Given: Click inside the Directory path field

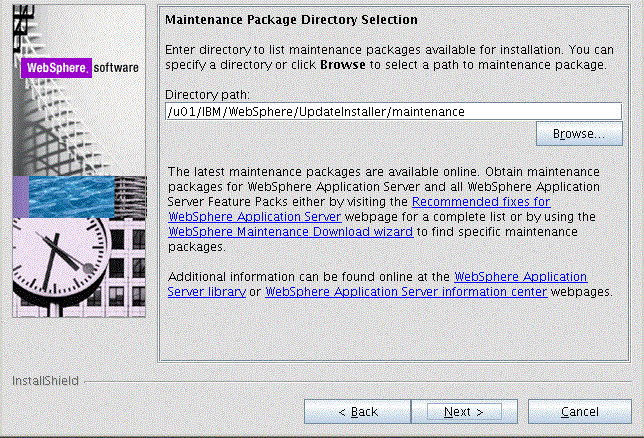Looking at the screenshot, I should (393, 111).
